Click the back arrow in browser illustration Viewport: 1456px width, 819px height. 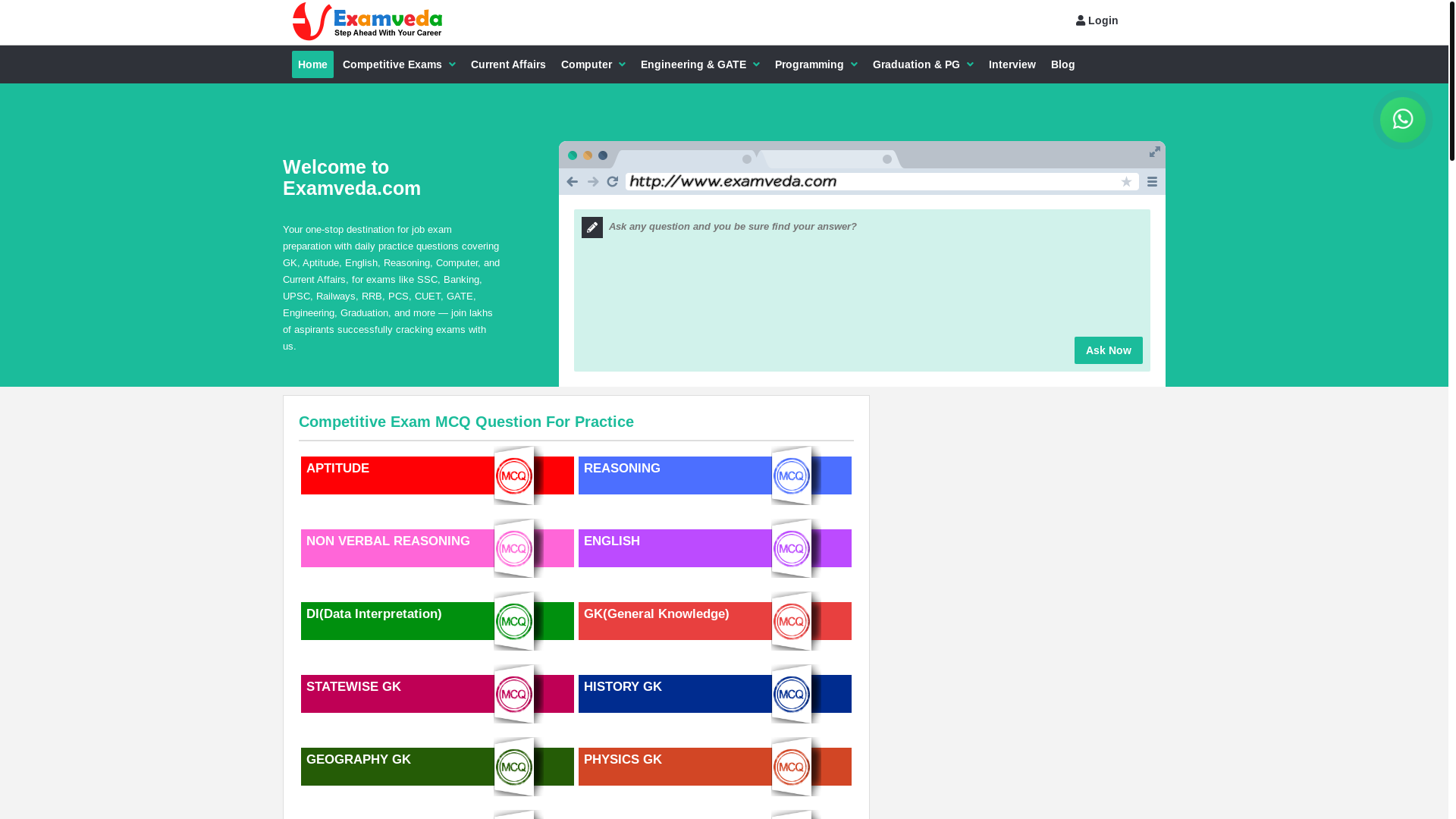click(572, 182)
